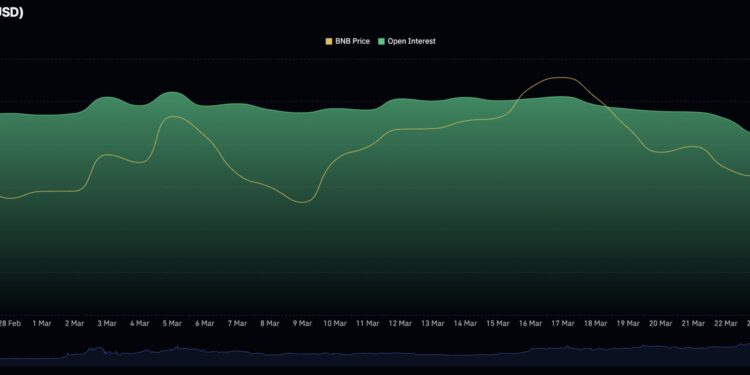
Task: Click the green Open Interest color swatch
Action: coord(381,41)
